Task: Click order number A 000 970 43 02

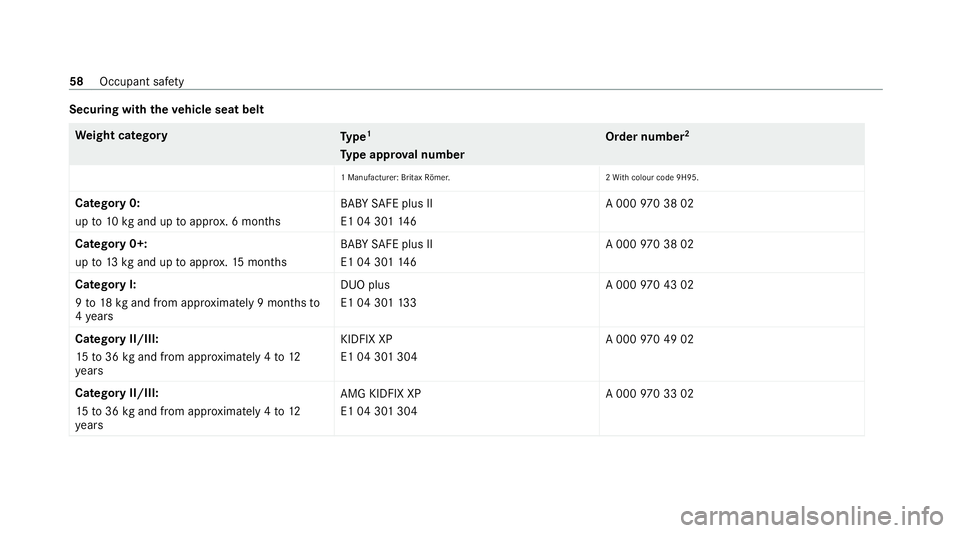Action: point(650,285)
